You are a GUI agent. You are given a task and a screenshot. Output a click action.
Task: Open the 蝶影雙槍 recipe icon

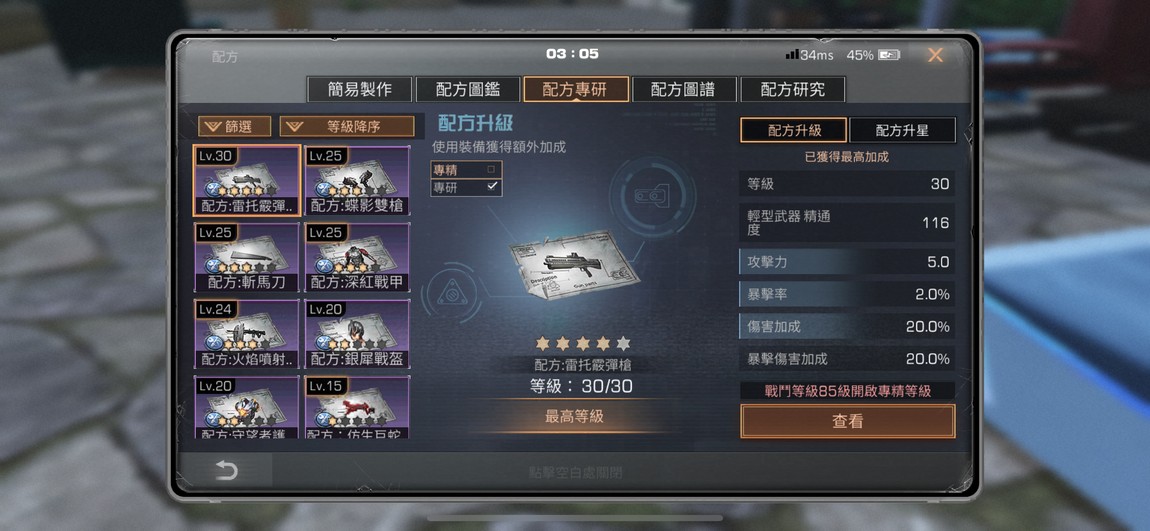coord(357,180)
